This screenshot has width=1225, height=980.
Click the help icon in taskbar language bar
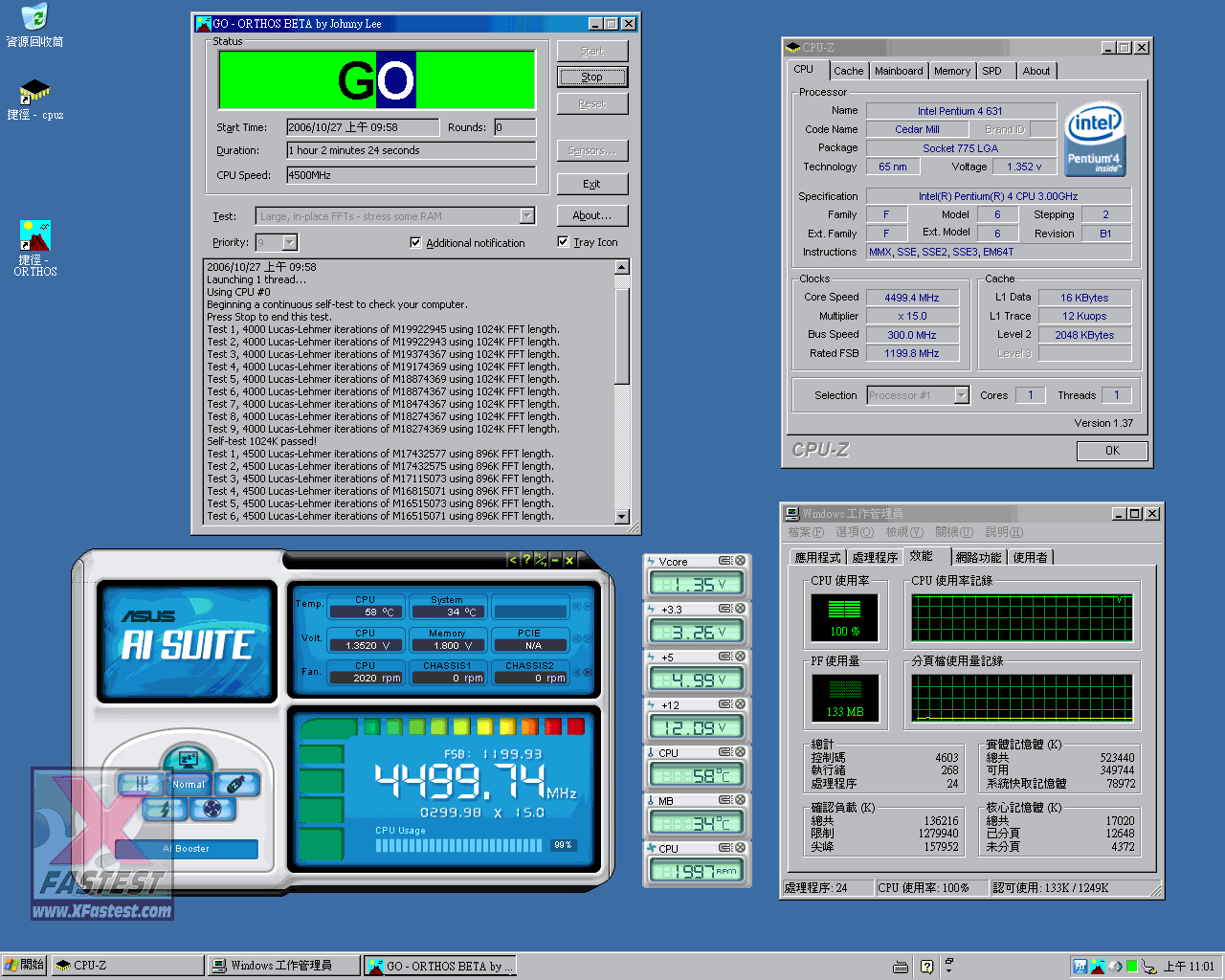(926, 967)
